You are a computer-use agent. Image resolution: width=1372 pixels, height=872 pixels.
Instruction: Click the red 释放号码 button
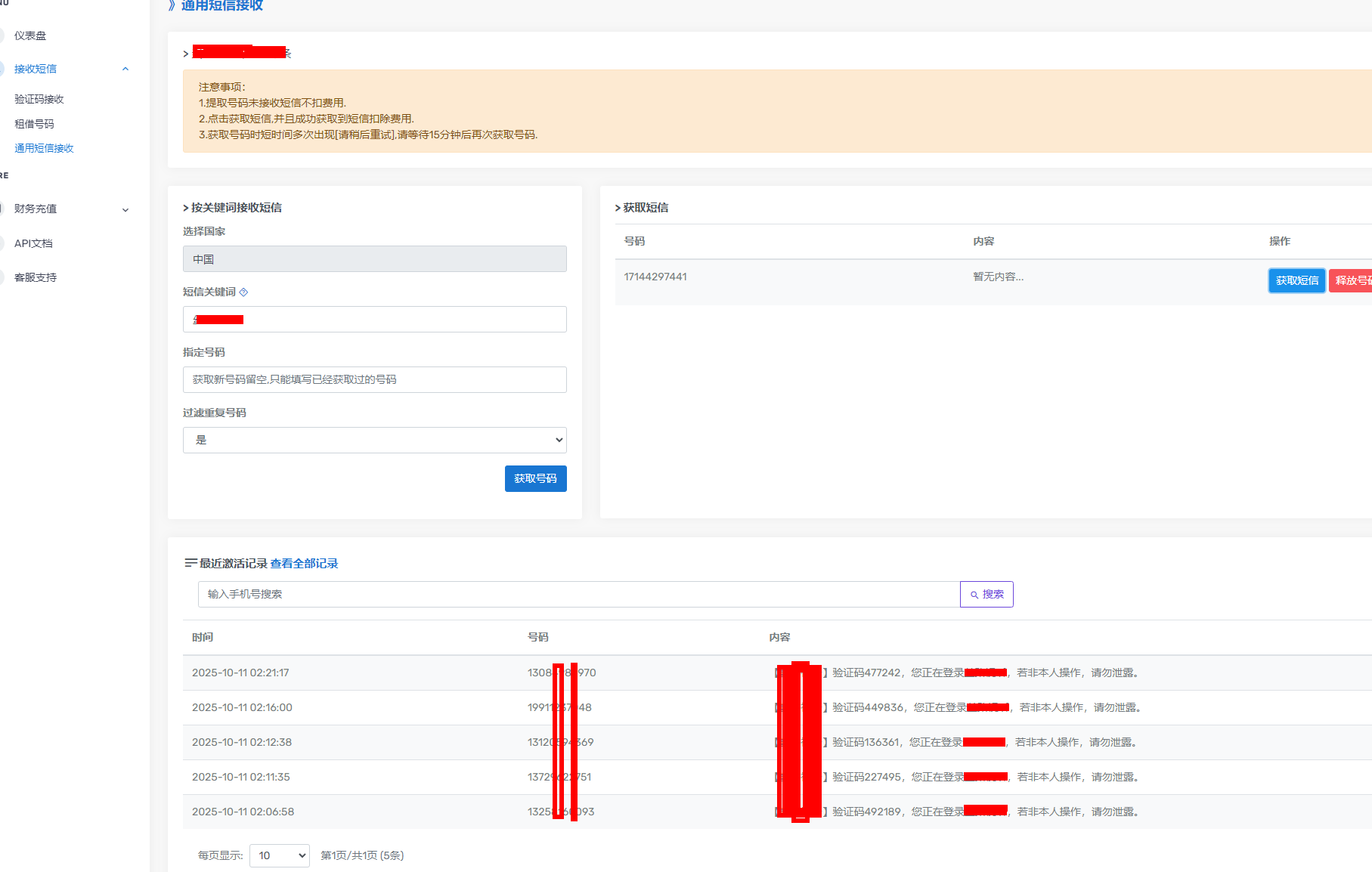point(1352,280)
